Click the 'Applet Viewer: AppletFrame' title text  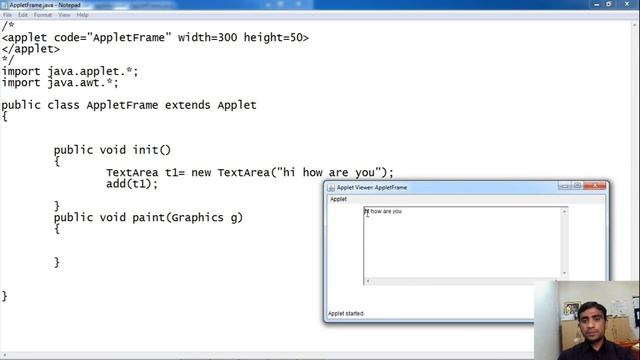(372, 187)
